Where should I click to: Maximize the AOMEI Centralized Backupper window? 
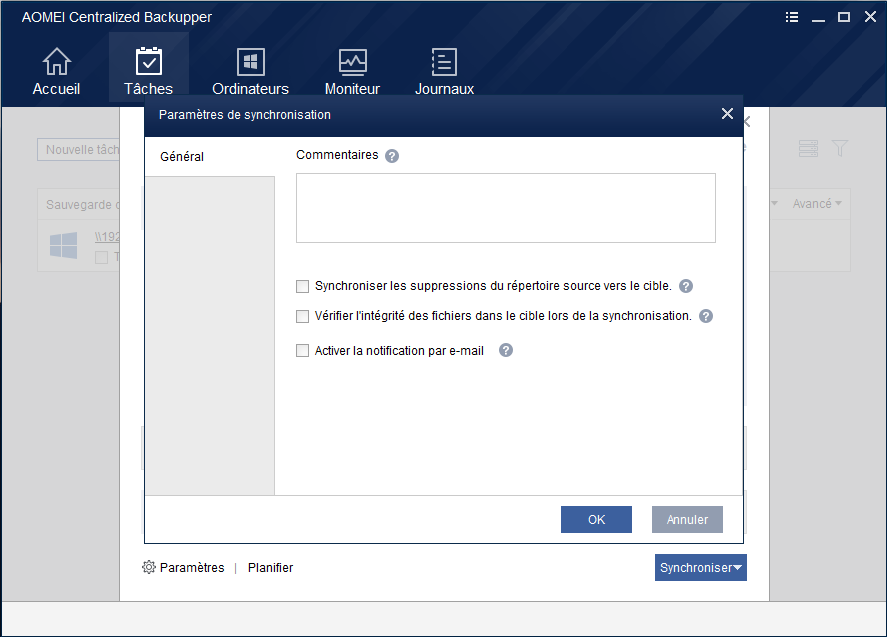point(844,17)
